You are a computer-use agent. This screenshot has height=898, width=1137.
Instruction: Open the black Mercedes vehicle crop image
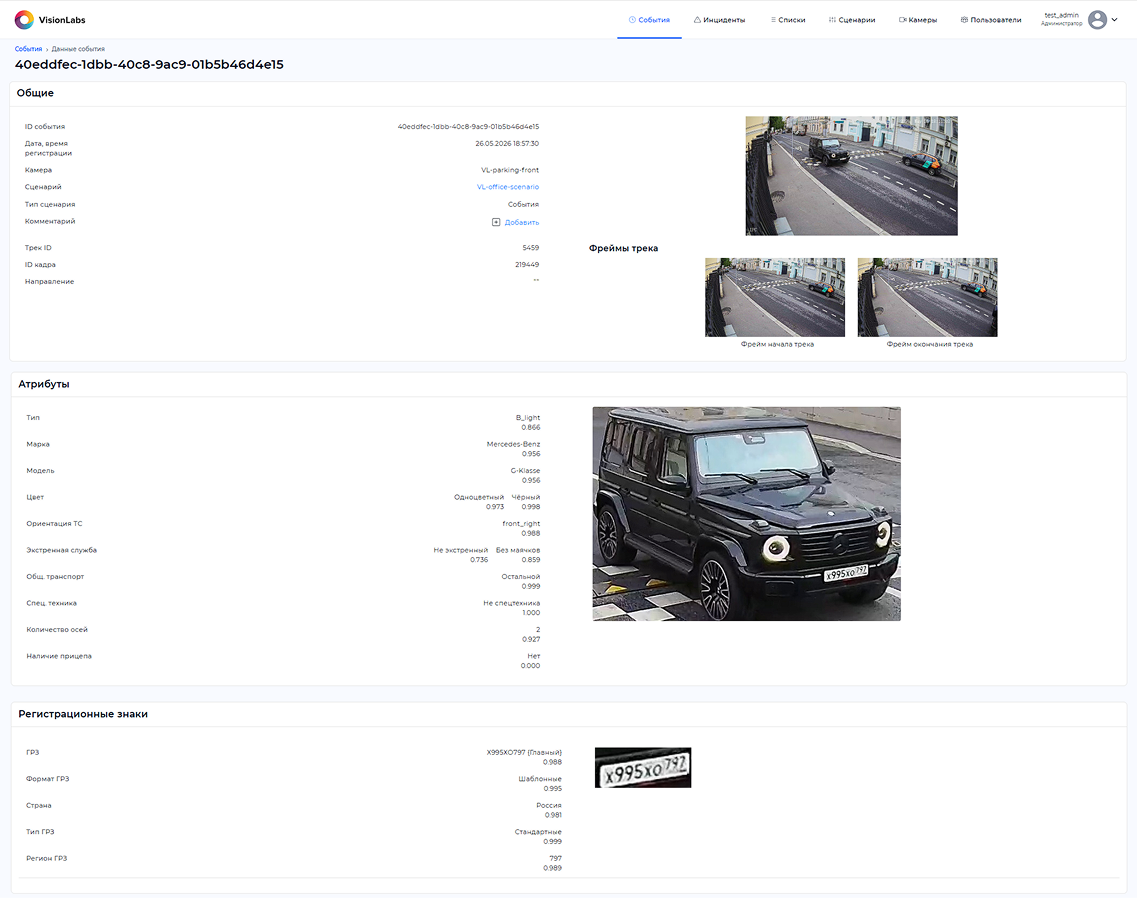click(746, 514)
